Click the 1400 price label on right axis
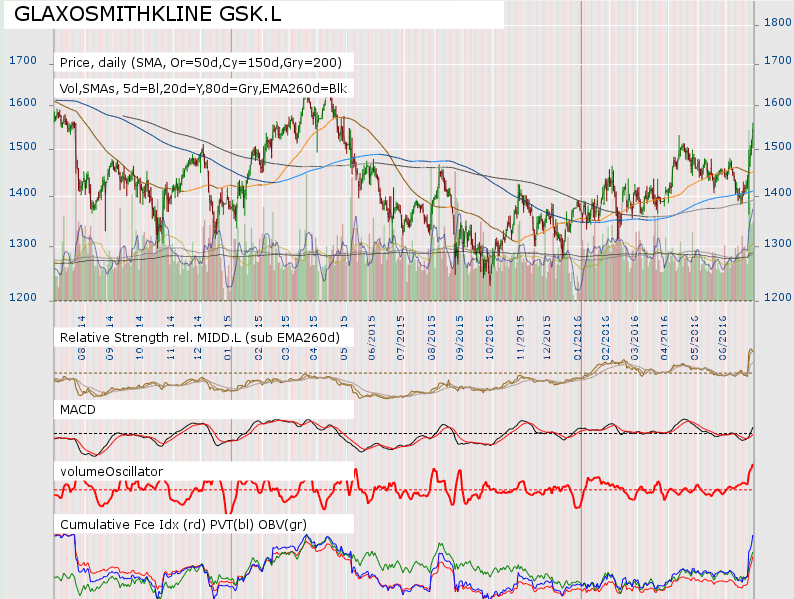The width and height of the screenshot is (794, 599). 777,193
